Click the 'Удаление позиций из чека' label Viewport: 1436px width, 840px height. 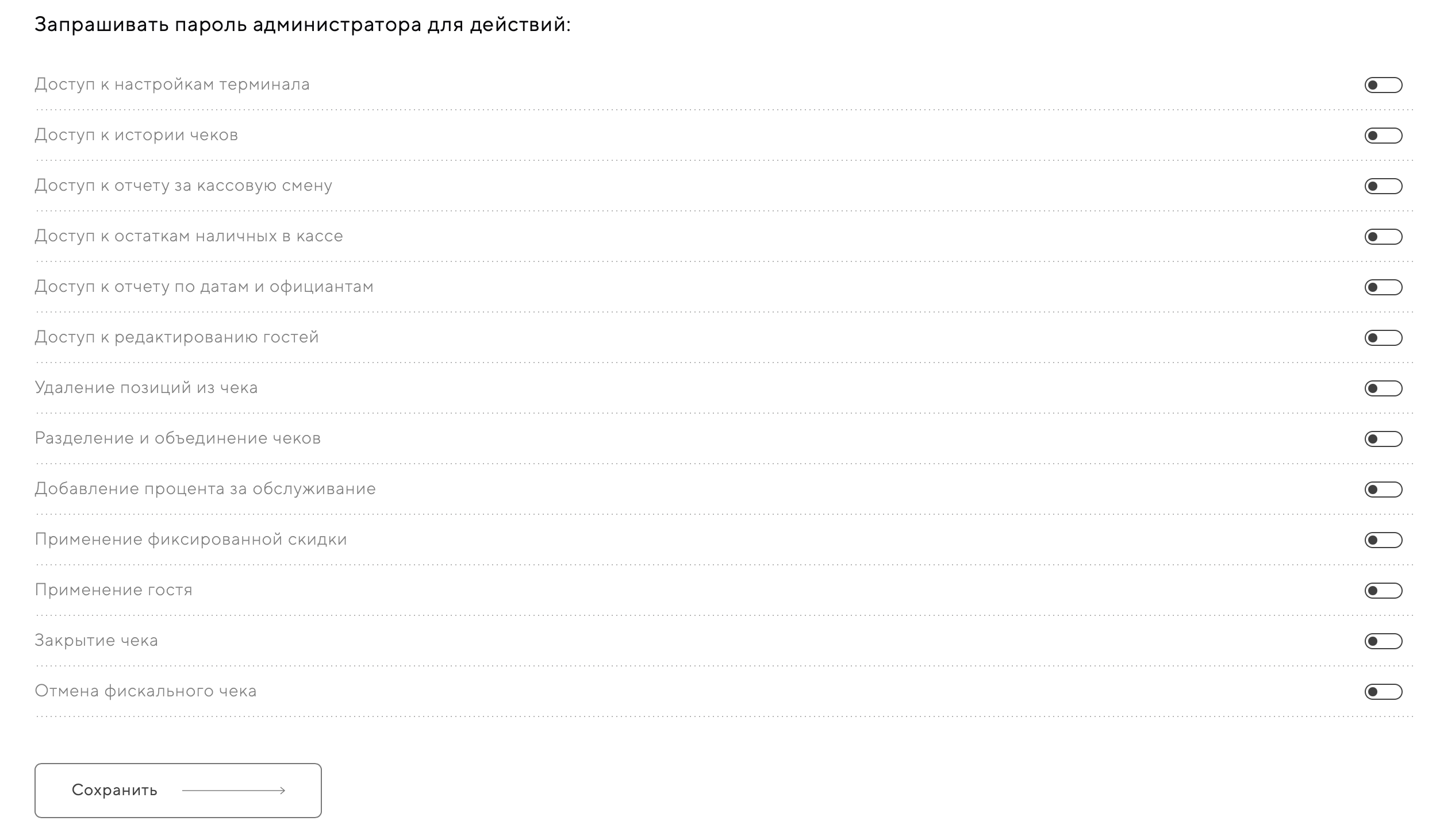146,388
